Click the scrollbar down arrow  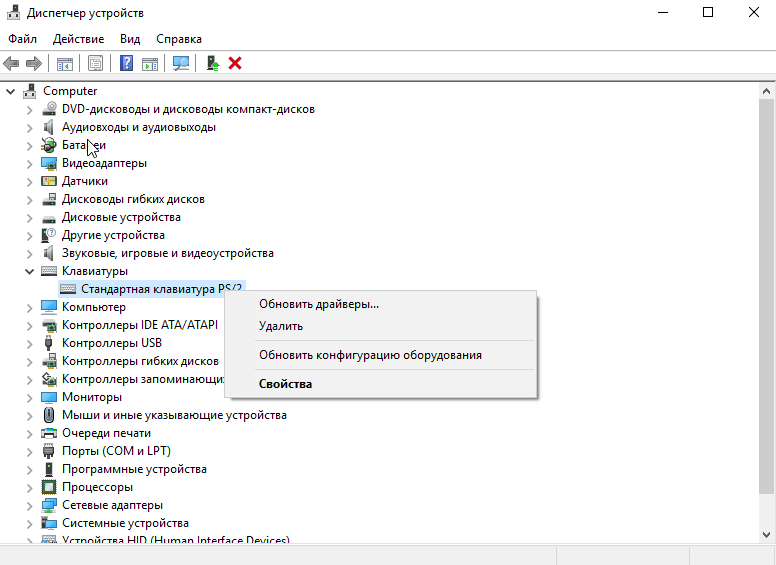(x=766, y=534)
